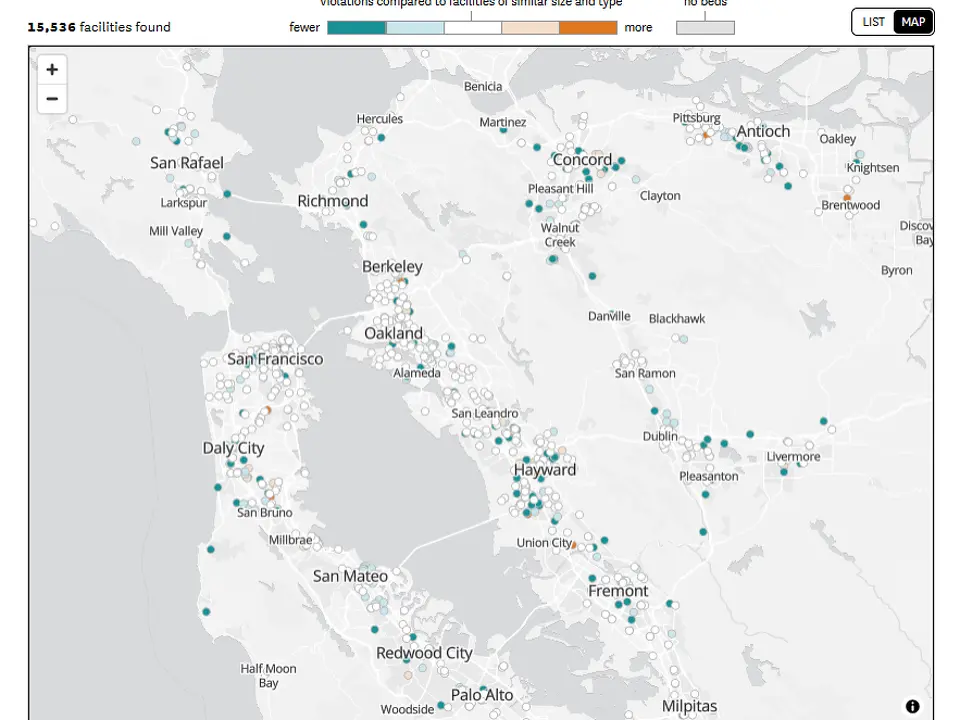Click the facilities found count text
The width and height of the screenshot is (960, 720).
[x=99, y=27]
